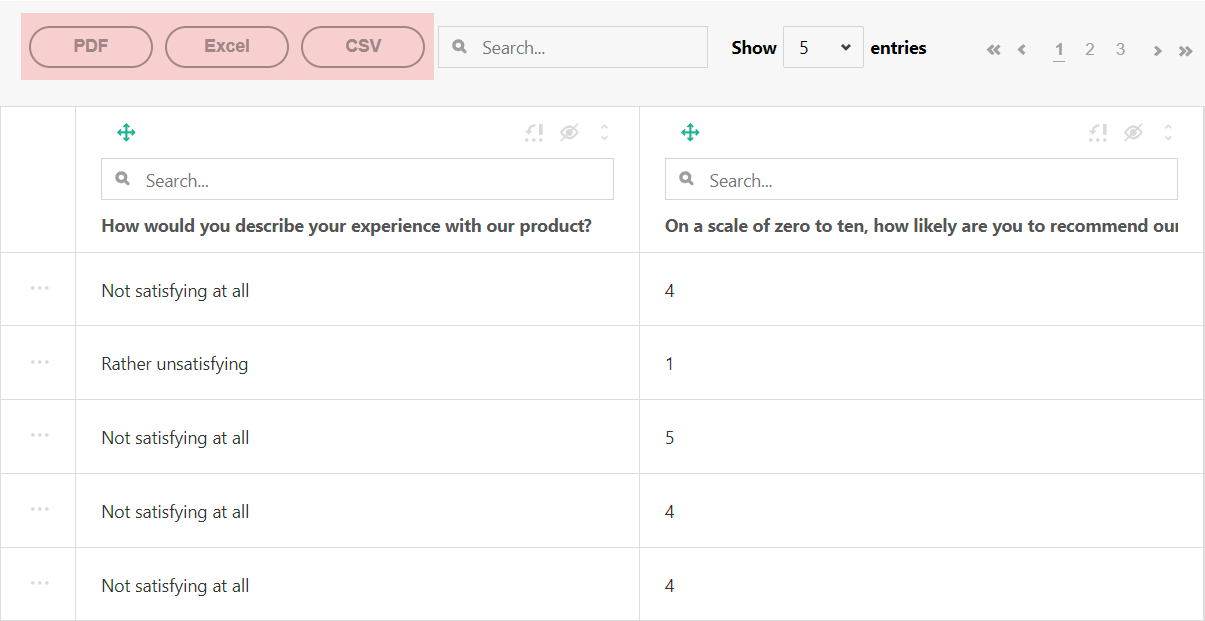Hide the experience column using the eye icon
The height and width of the screenshot is (621, 1205).
(x=569, y=132)
